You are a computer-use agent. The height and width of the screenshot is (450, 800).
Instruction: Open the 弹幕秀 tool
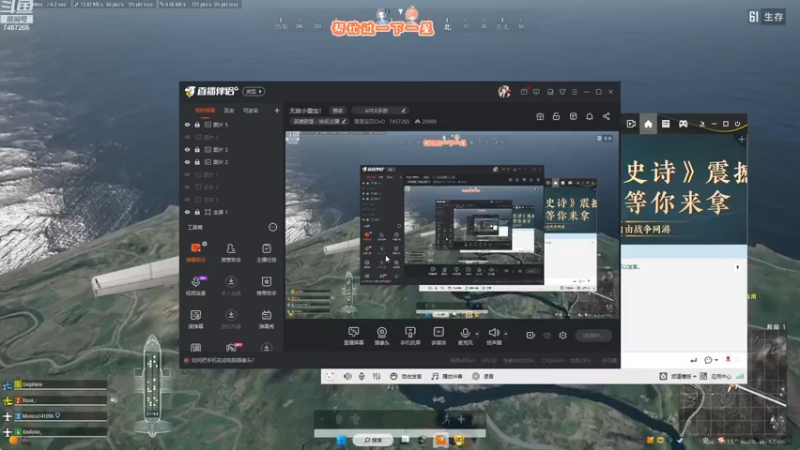[266, 319]
